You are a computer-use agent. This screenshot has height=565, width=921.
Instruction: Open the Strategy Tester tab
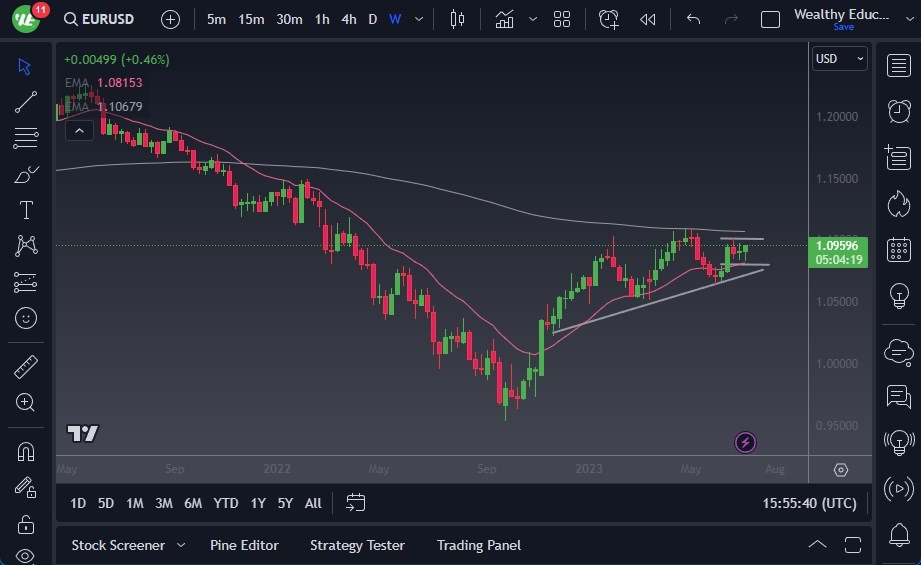(357, 545)
